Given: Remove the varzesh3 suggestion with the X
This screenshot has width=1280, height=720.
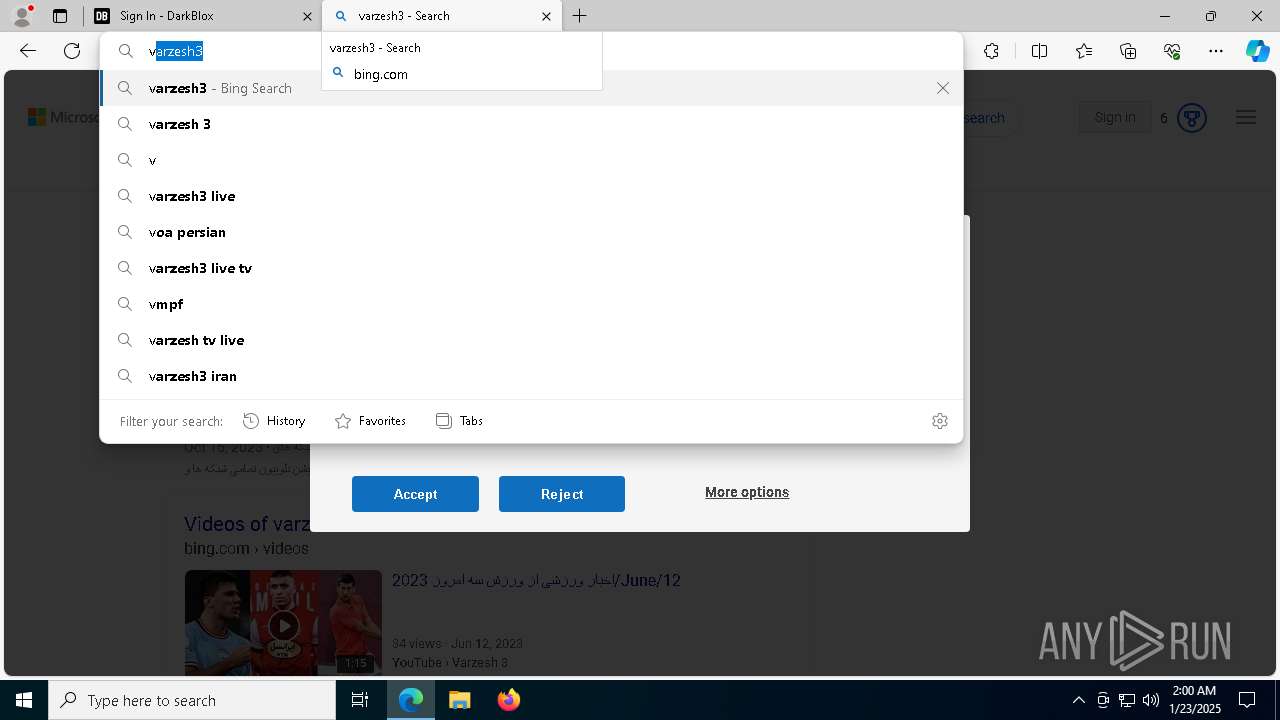Looking at the screenshot, I should [x=943, y=88].
